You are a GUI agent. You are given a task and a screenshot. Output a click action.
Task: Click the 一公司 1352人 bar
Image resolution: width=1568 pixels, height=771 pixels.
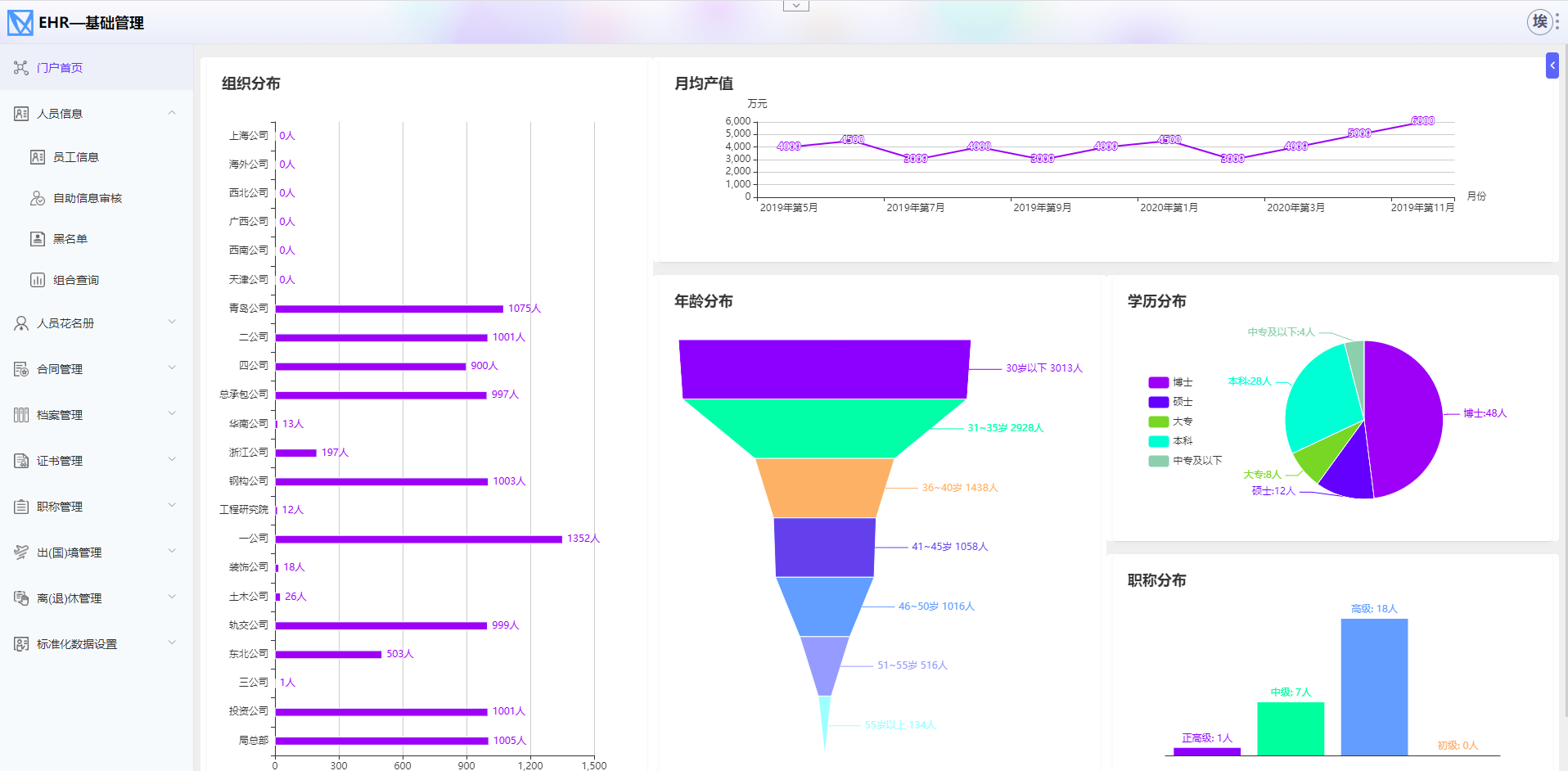[x=419, y=539]
